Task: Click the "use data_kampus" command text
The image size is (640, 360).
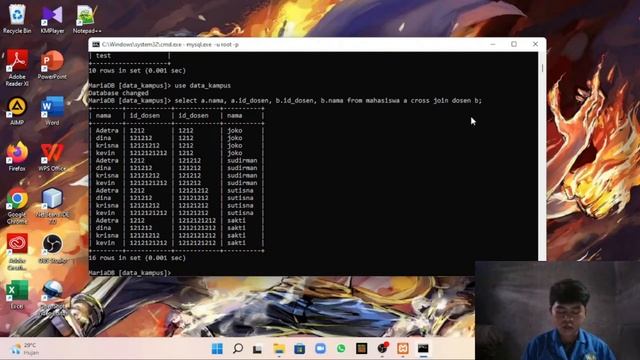Action: click(202, 85)
